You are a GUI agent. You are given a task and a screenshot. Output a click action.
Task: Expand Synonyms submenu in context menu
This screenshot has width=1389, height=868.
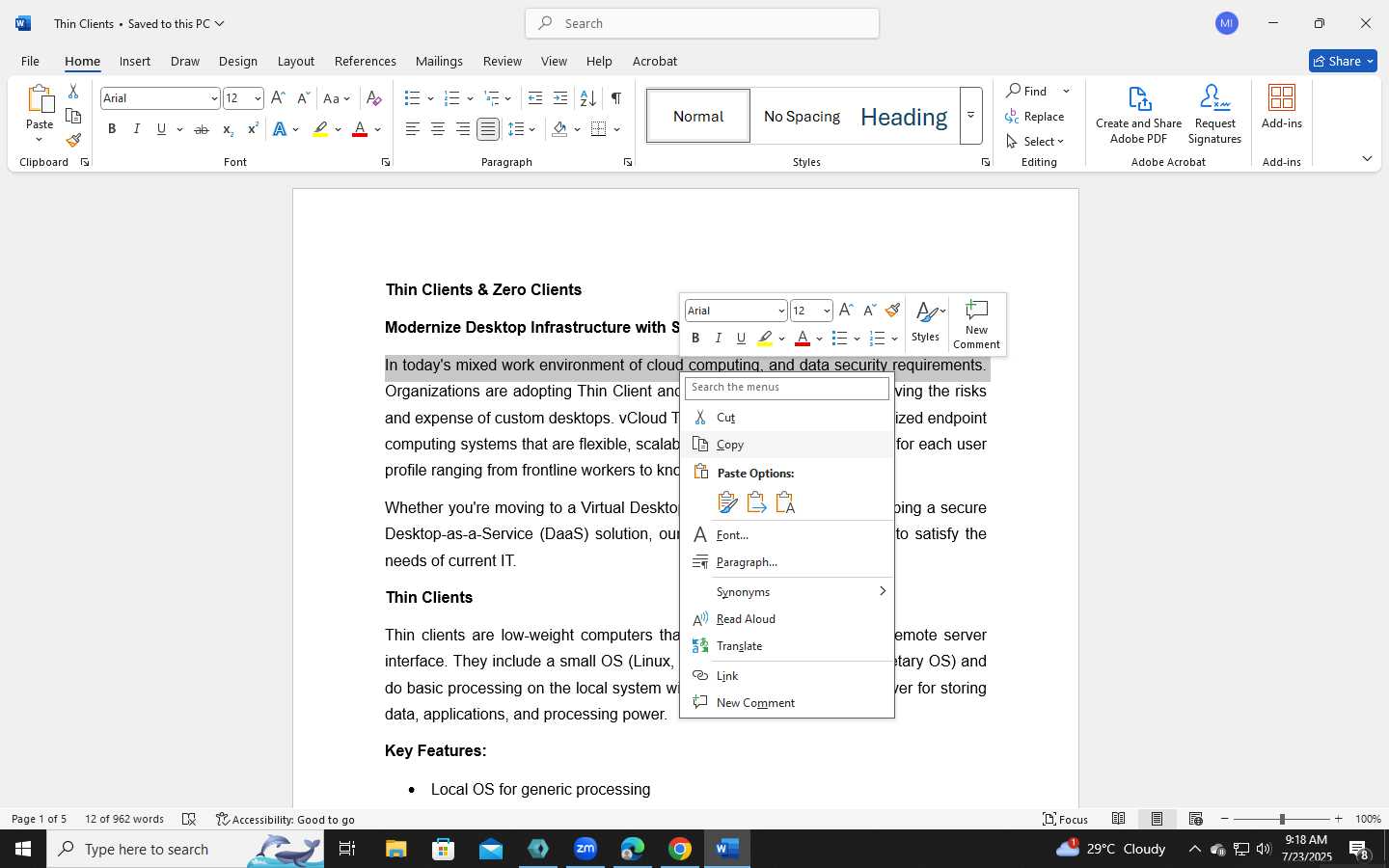pos(787,591)
